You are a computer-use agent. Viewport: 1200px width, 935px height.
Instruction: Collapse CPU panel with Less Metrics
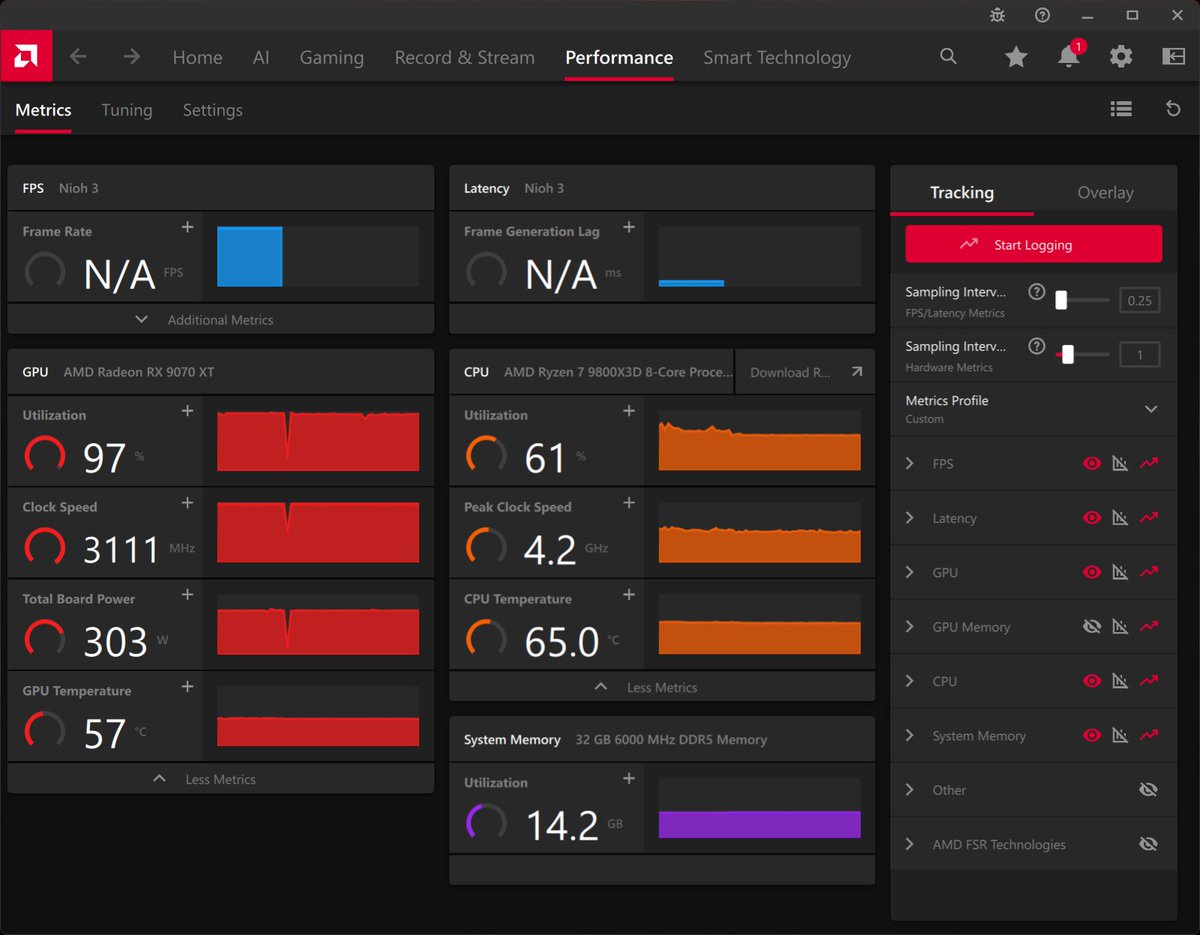click(662, 687)
